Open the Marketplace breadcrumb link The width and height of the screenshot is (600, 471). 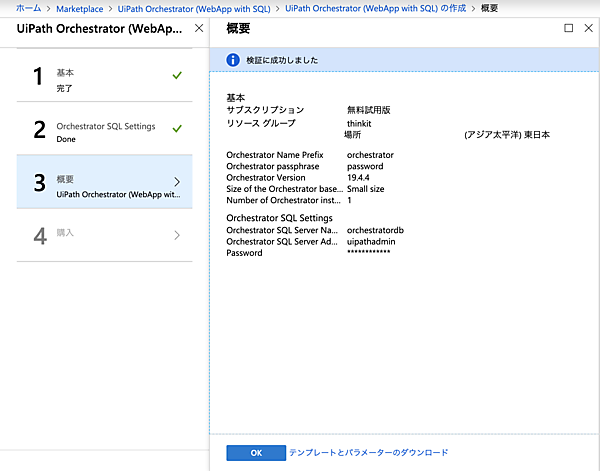[x=80, y=9]
